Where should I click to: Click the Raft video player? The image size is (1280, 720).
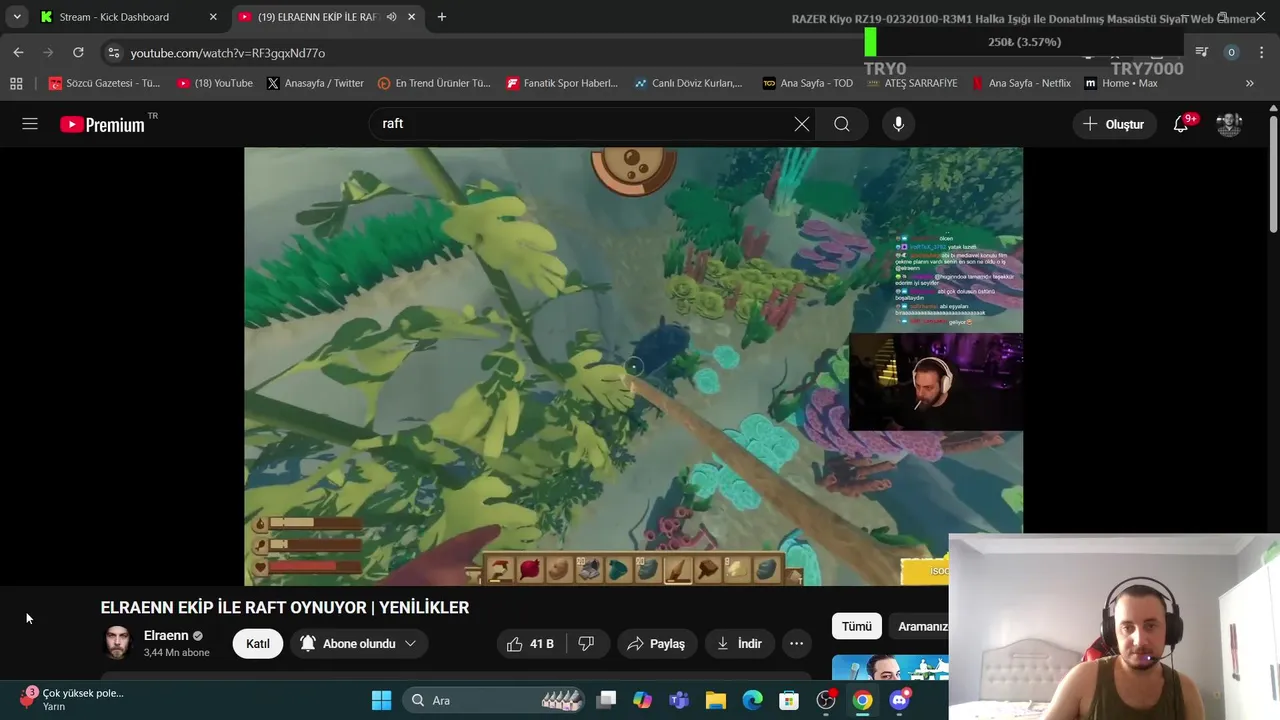tap(633, 366)
